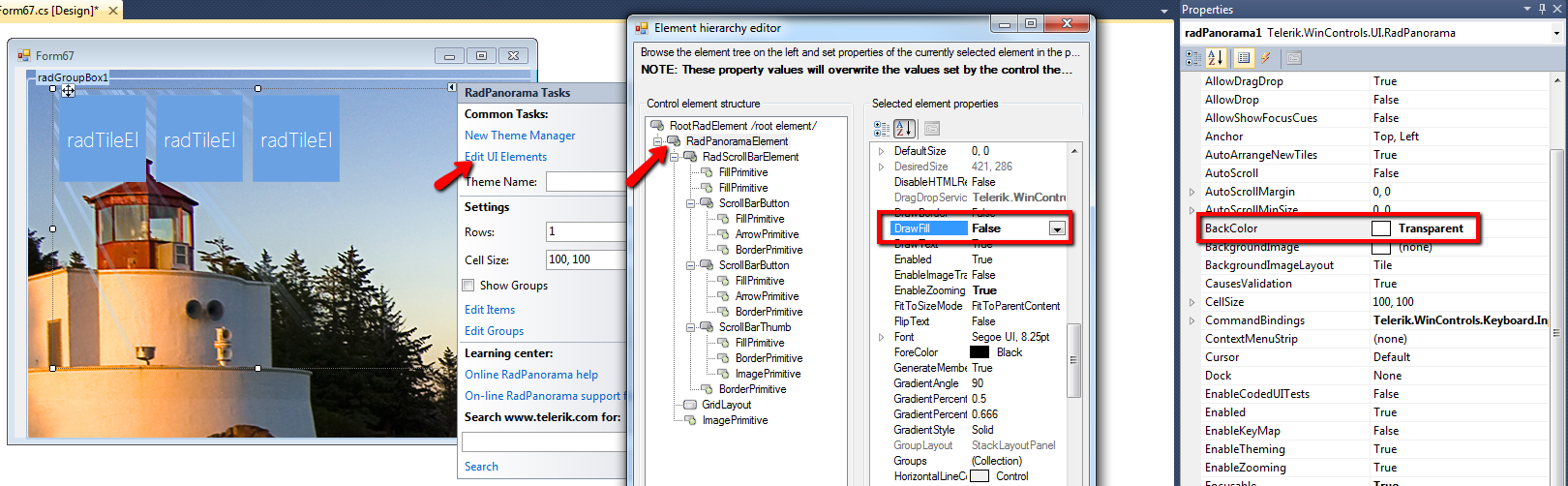Click Property Pages icon in Properties panel toolbar
The width and height of the screenshot is (1568, 486).
tap(1294, 58)
